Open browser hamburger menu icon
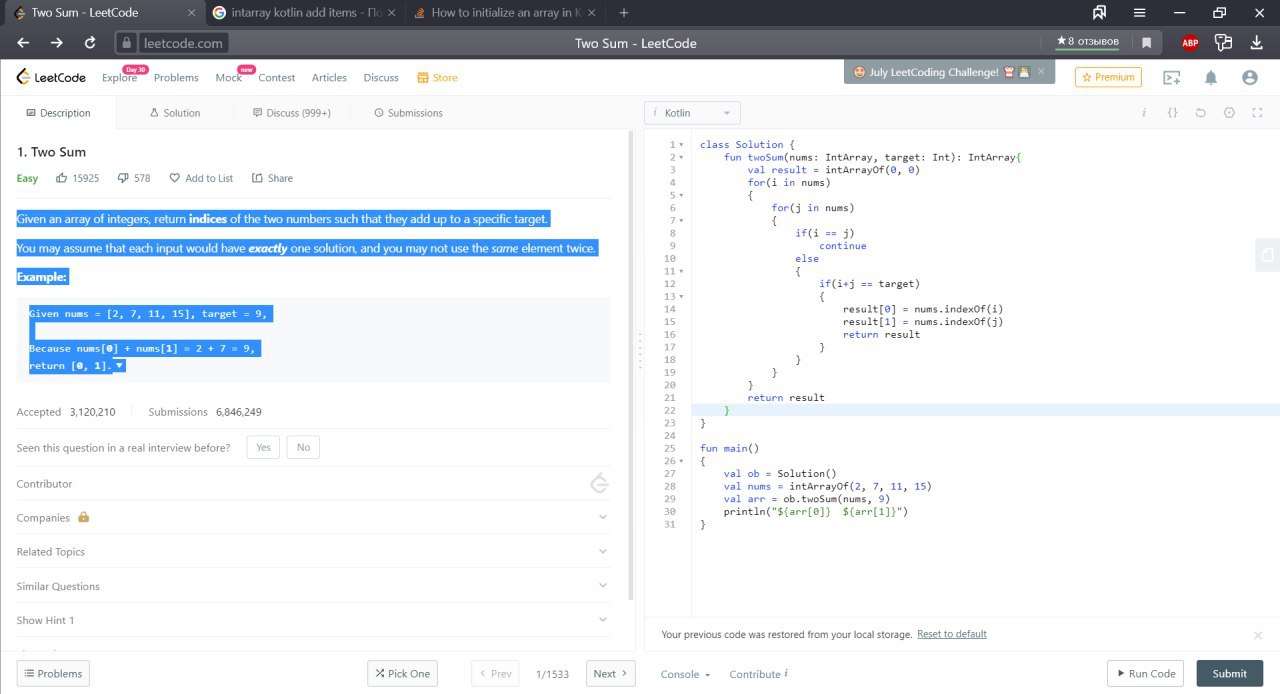Image resolution: width=1280 pixels, height=694 pixels. 1139,13
